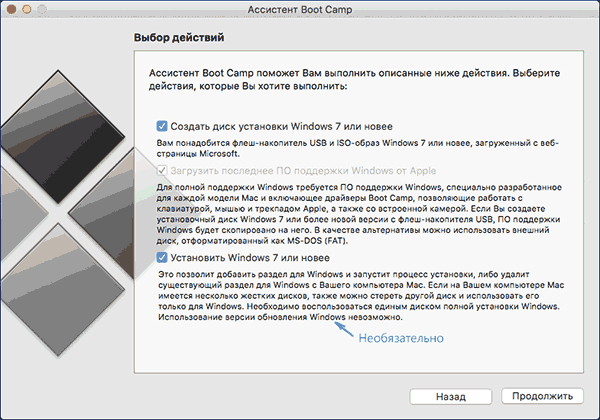This screenshot has width=600, height=420.
Task: Click the intro paragraph 'Ассистент Boot Camp поможет'
Action: (350, 80)
